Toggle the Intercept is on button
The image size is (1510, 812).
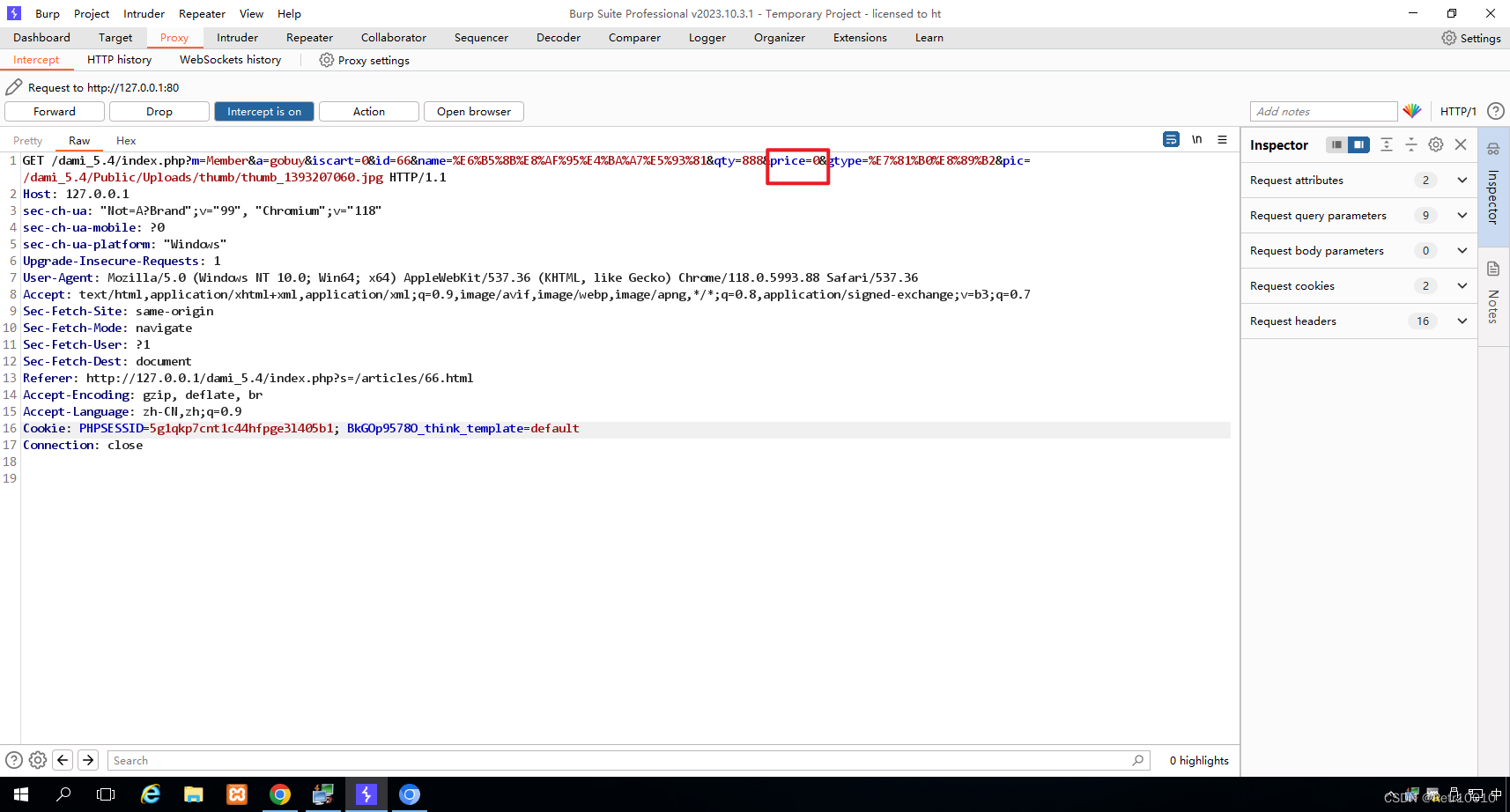(x=264, y=111)
